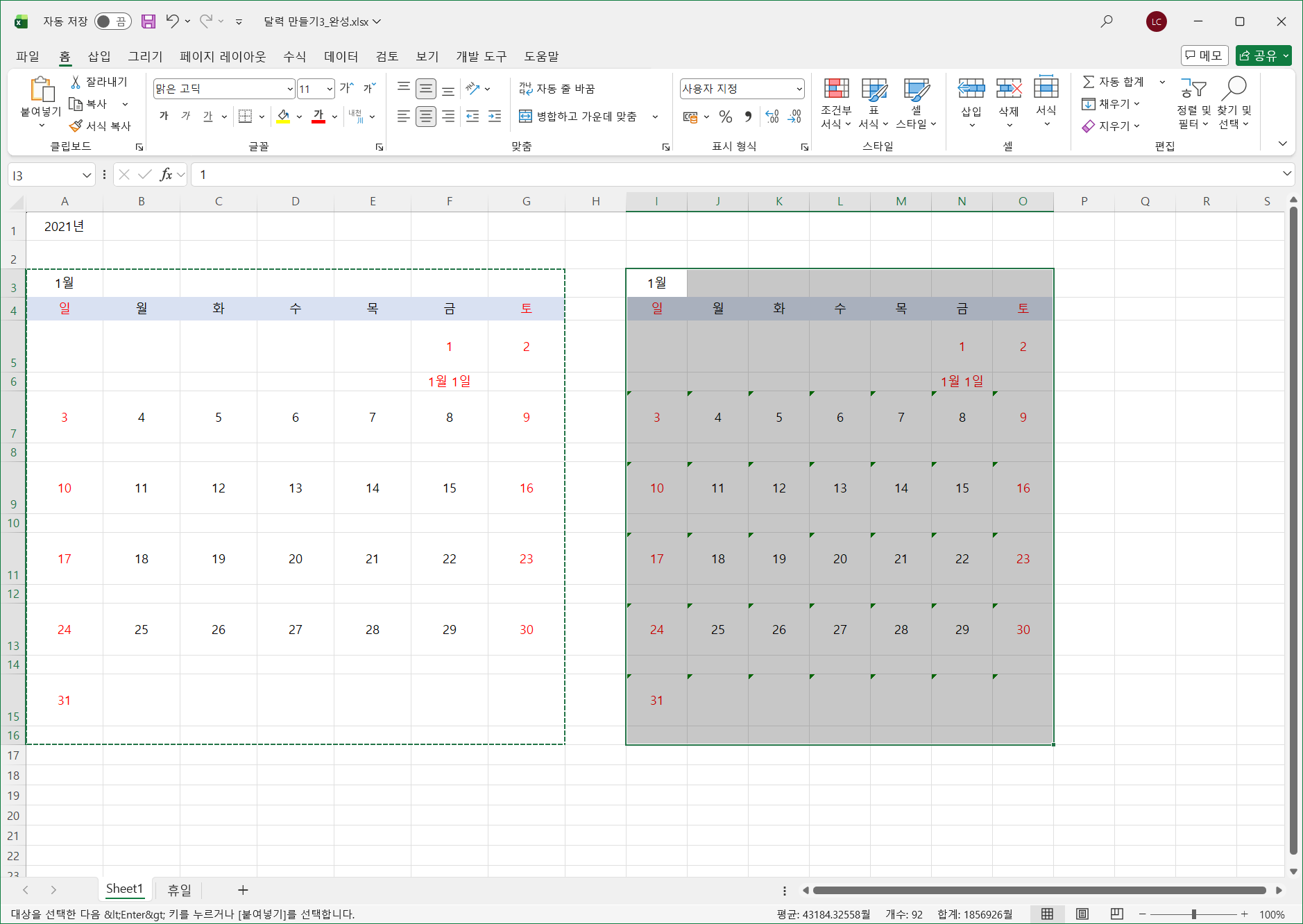Collapse the ribbon with chevron

pos(1282,144)
